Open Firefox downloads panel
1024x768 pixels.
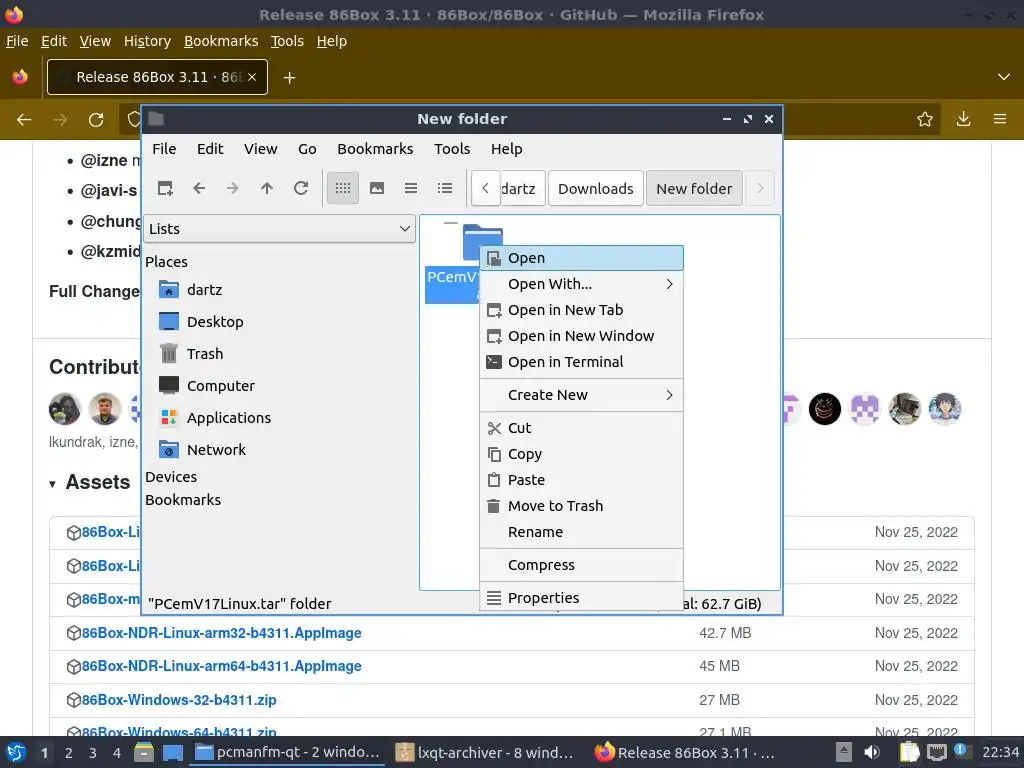click(963, 119)
